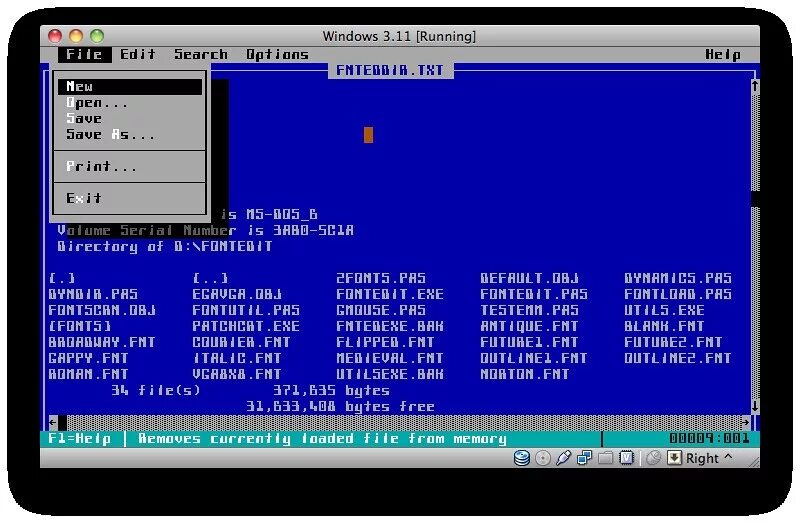Click the OUTLINE1.FNT file entry
The image size is (800, 523).
tap(534, 358)
